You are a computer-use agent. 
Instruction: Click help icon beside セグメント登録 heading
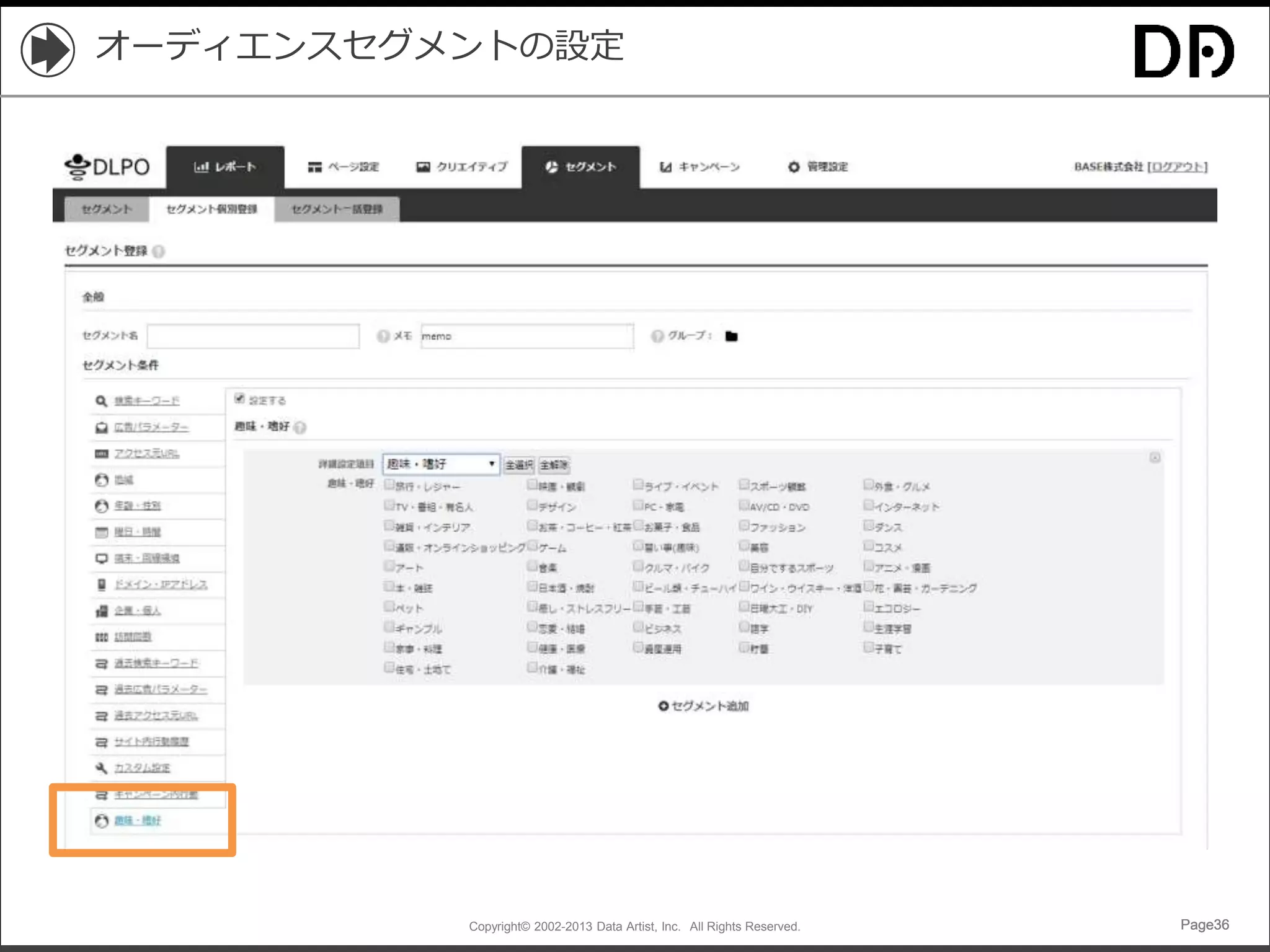[x=159, y=251]
